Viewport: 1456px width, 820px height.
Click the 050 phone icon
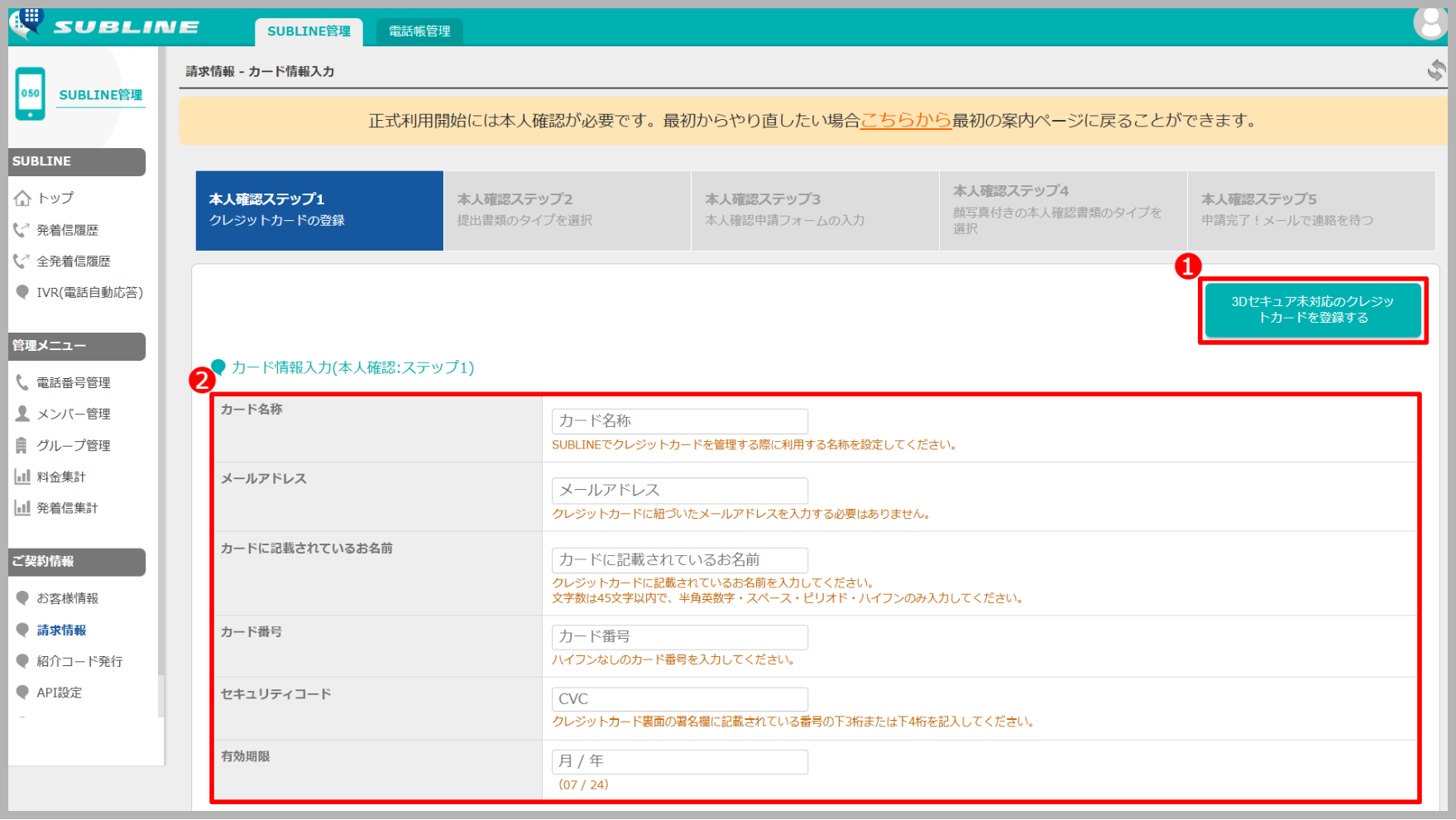click(x=31, y=94)
